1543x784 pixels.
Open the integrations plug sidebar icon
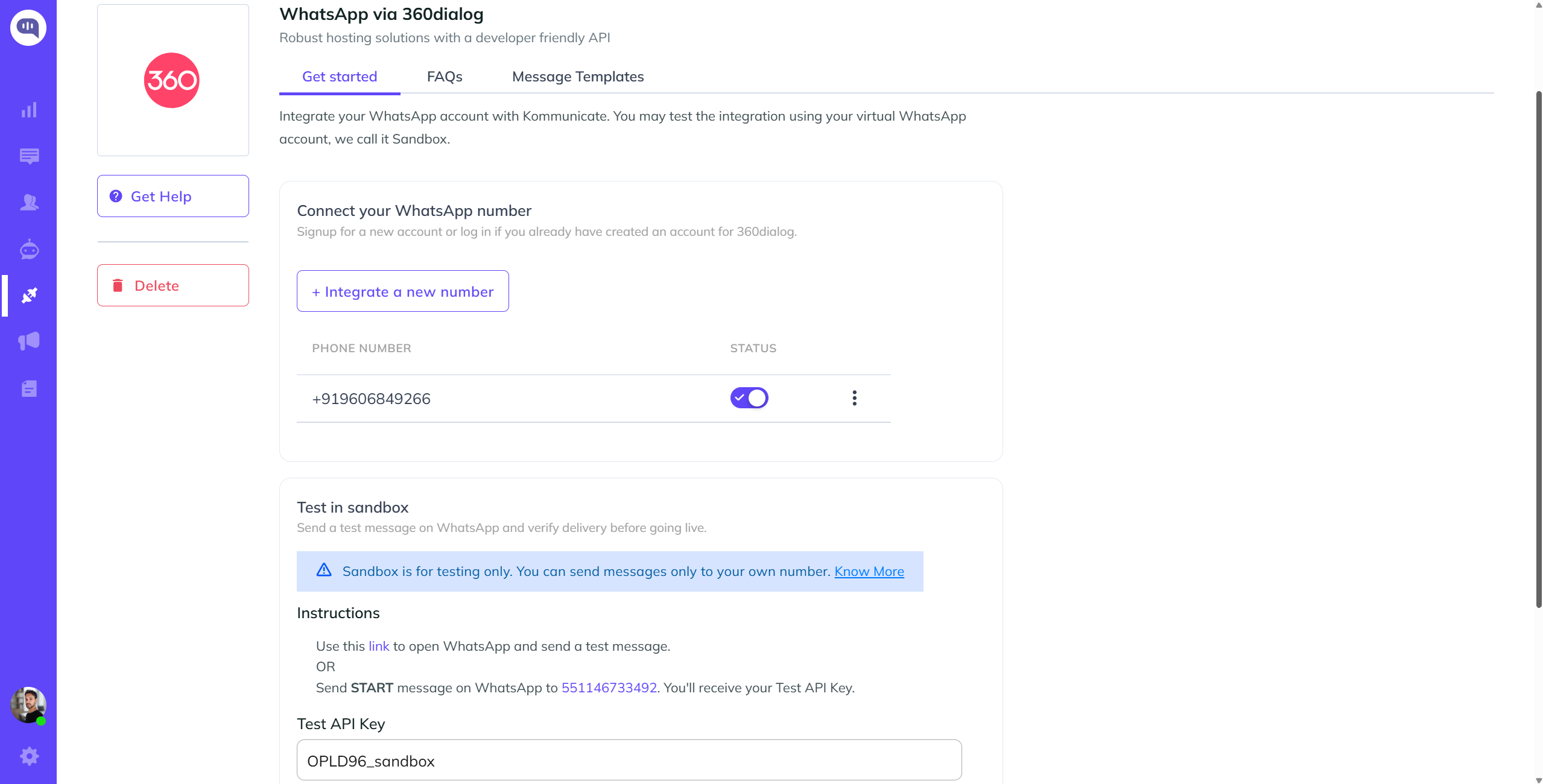click(x=29, y=296)
